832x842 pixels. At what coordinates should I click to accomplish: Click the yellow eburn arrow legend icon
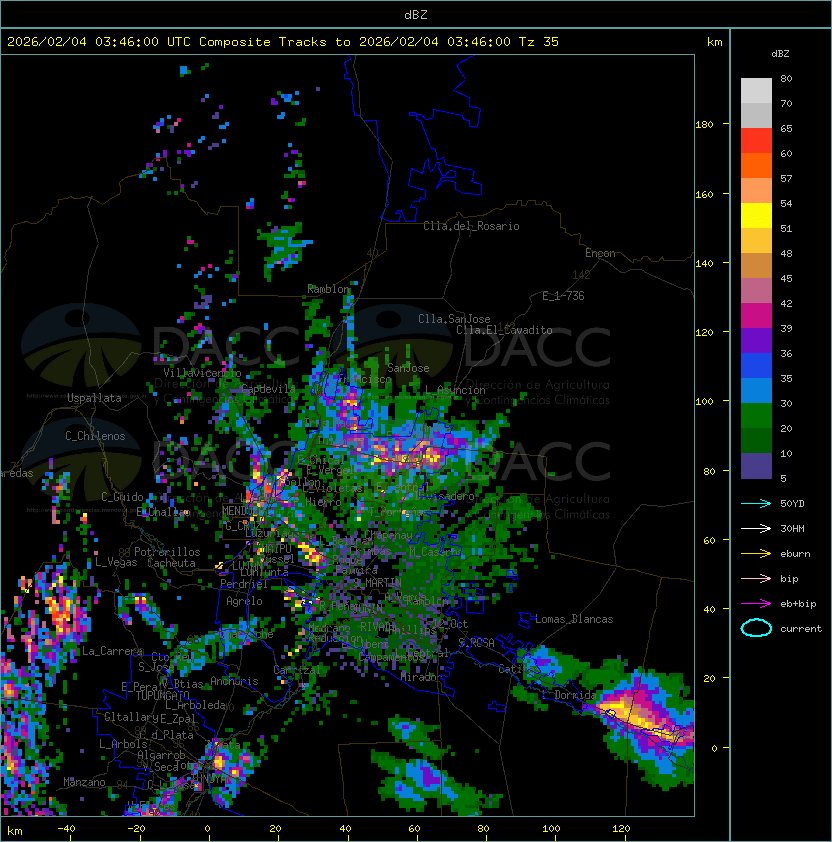coord(756,554)
